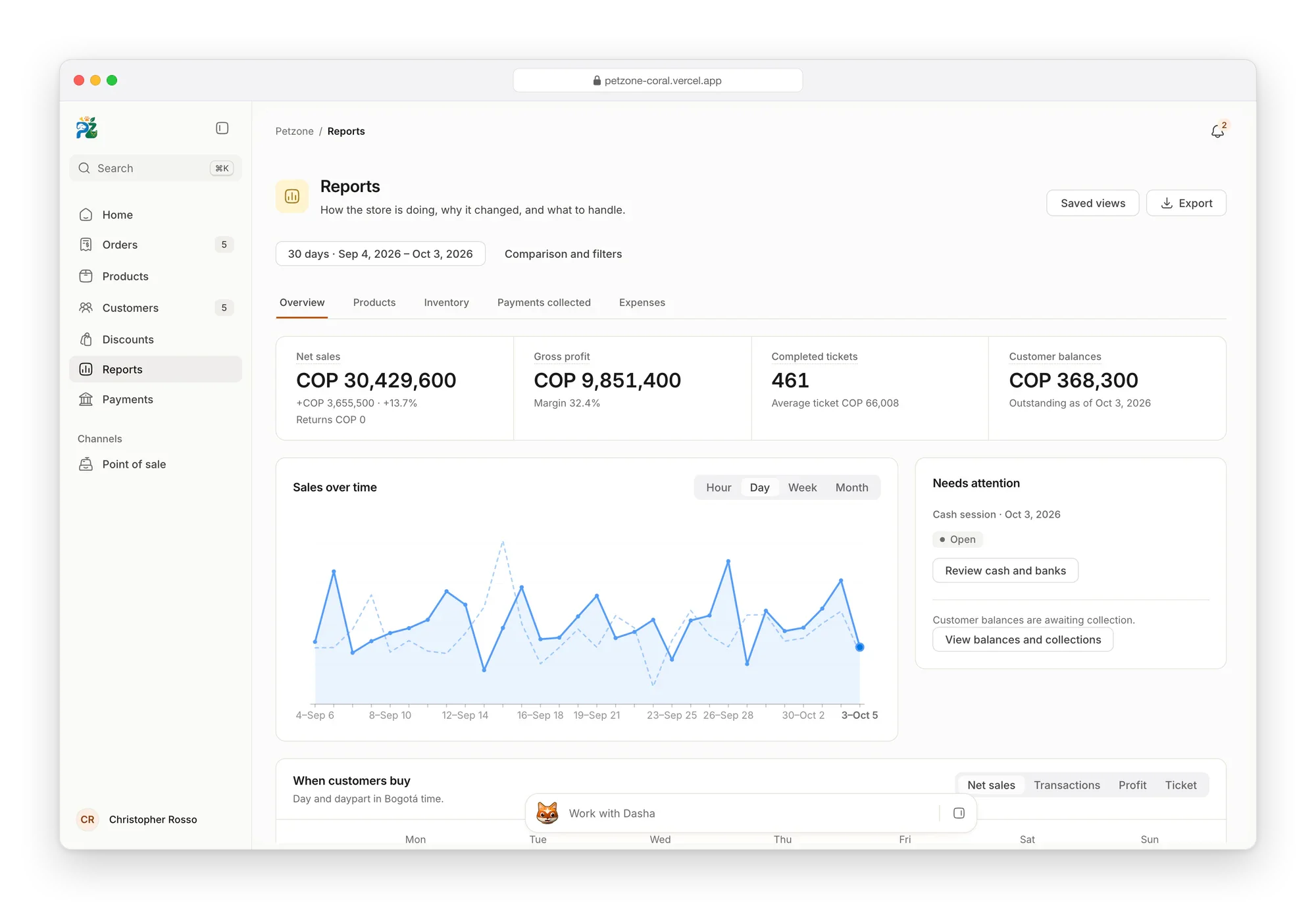Select Day granularity on the sales chart
The height and width of the screenshot is (909, 1316).
[759, 487]
